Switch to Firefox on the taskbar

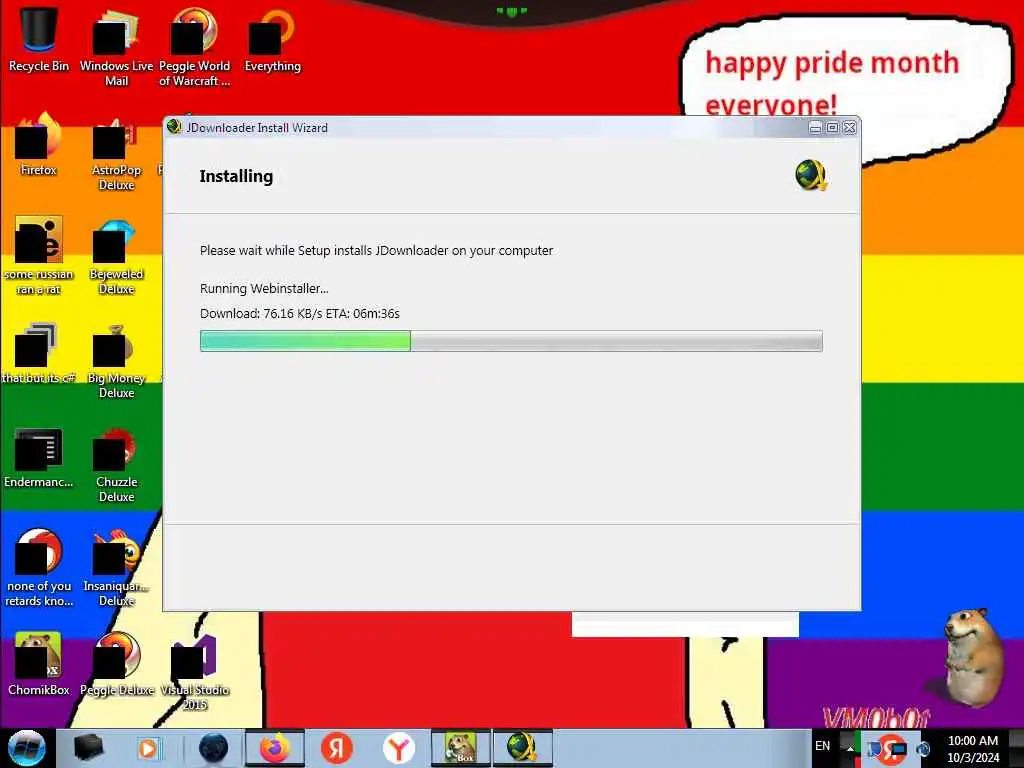pos(274,748)
